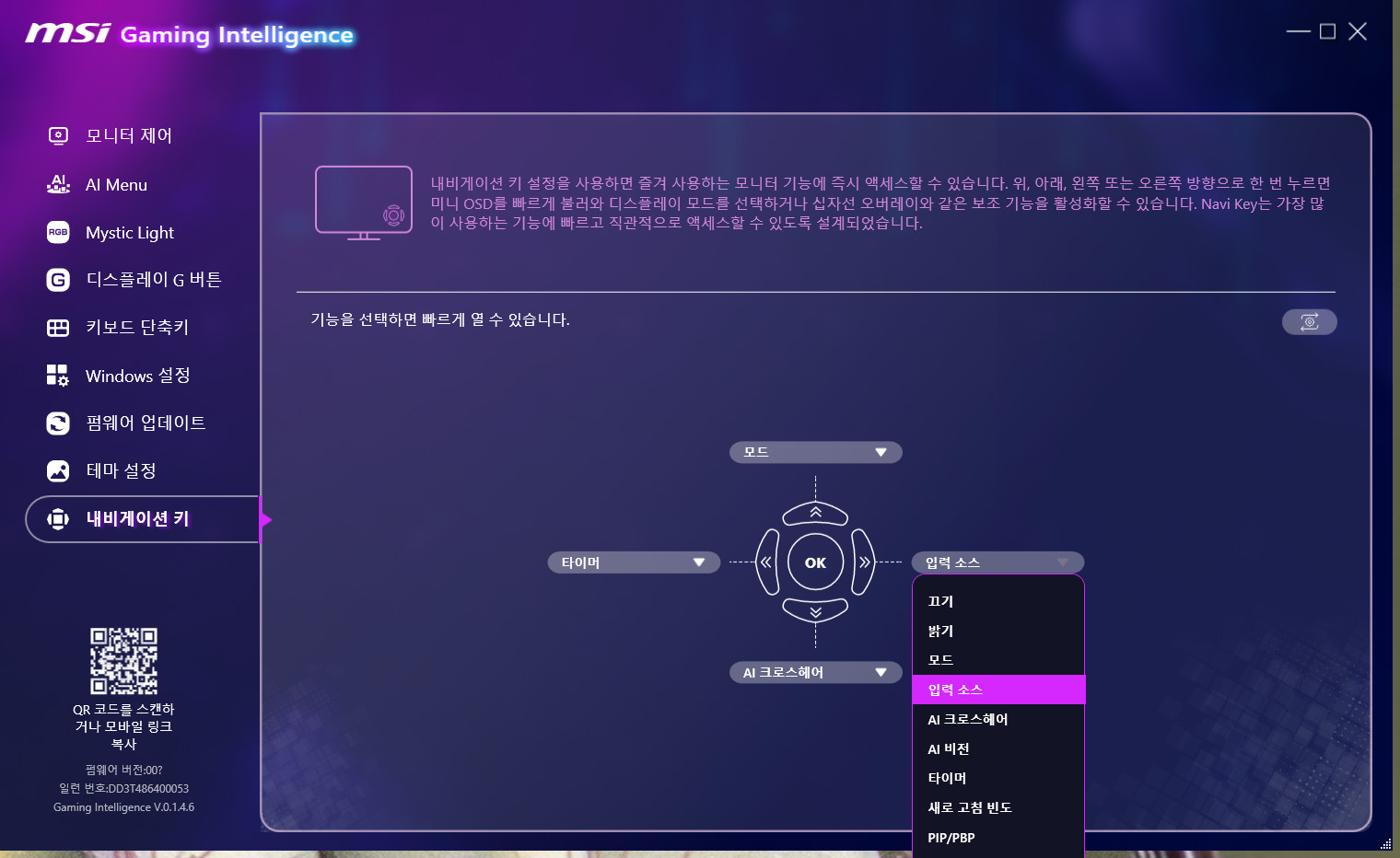This screenshot has width=1400, height=858.
Task: Maximize the Gaming Intelligence window
Action: [1327, 31]
